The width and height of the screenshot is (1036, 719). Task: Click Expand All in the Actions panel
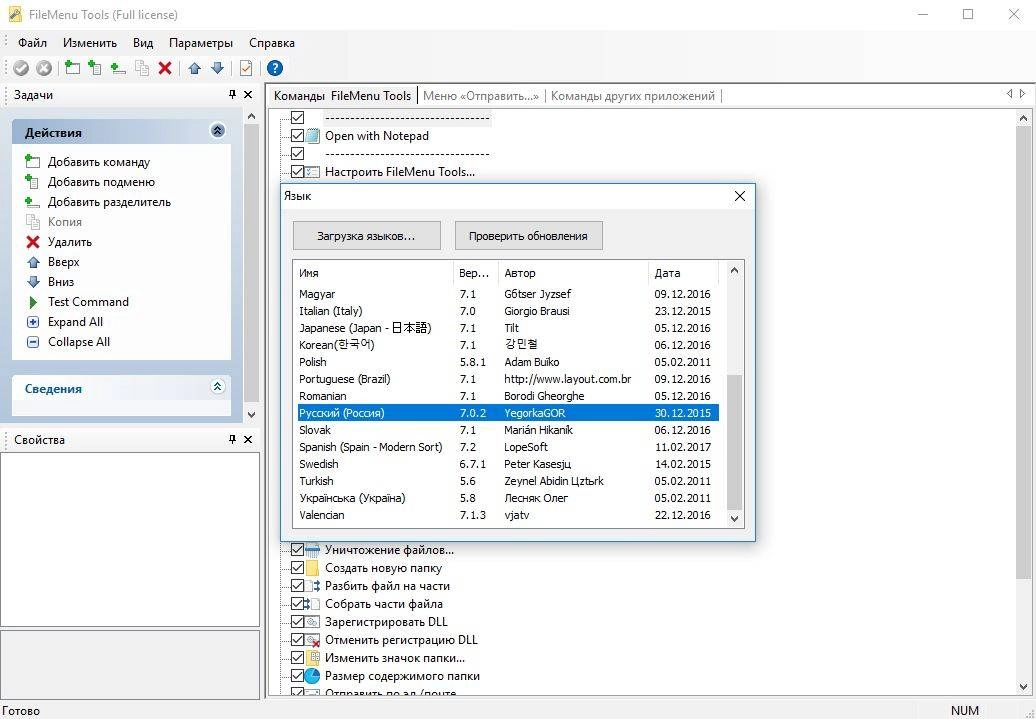point(75,322)
